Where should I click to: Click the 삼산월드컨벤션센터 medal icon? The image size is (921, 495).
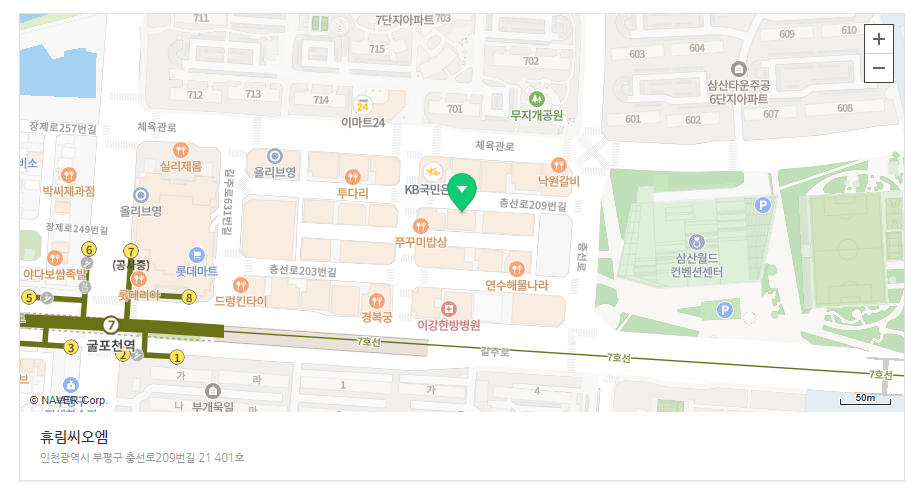(x=697, y=242)
